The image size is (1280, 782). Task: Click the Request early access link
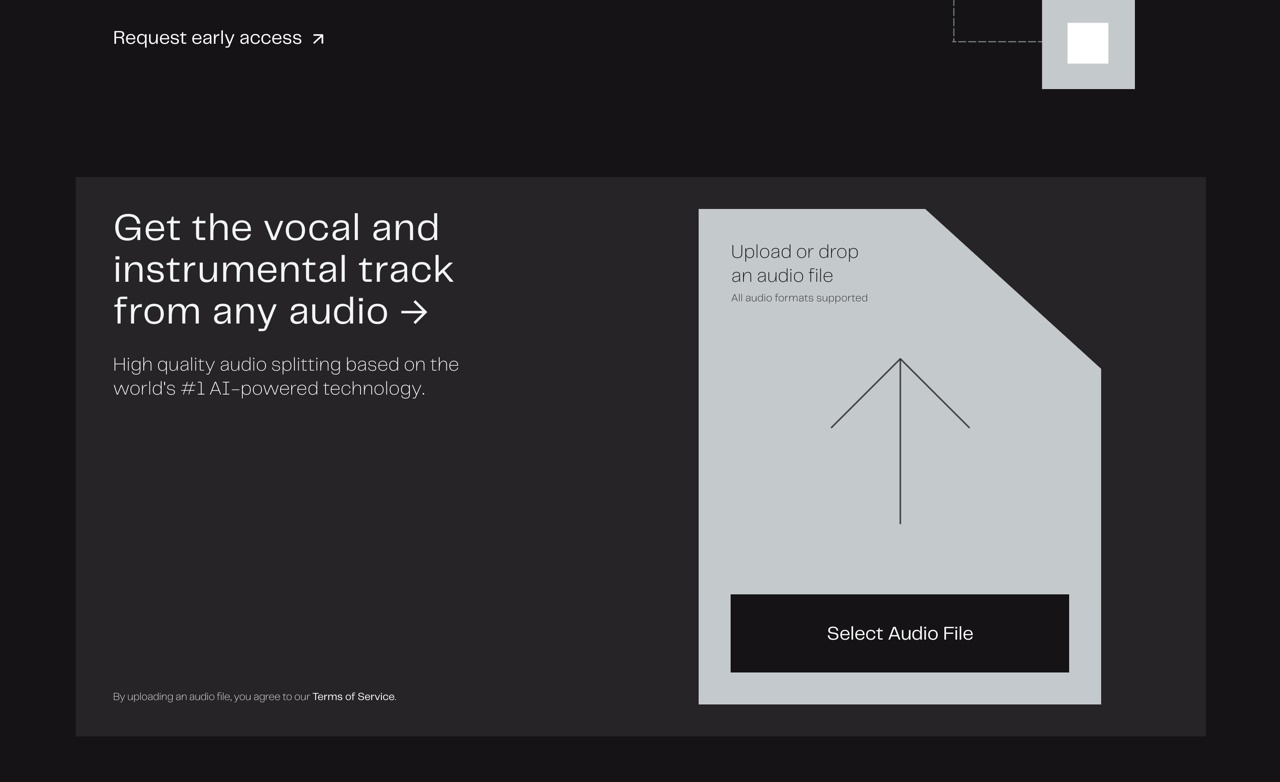click(207, 38)
